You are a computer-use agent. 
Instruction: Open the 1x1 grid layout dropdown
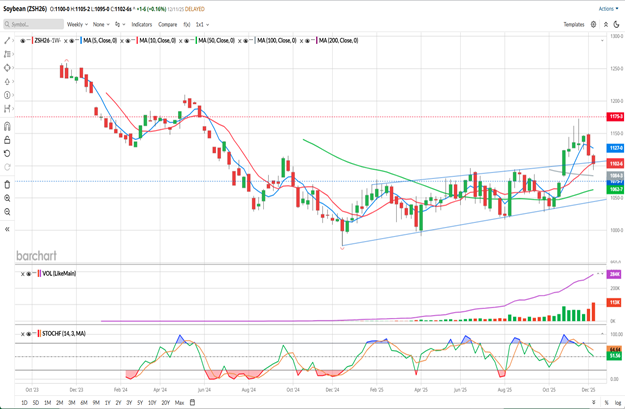tap(202, 24)
